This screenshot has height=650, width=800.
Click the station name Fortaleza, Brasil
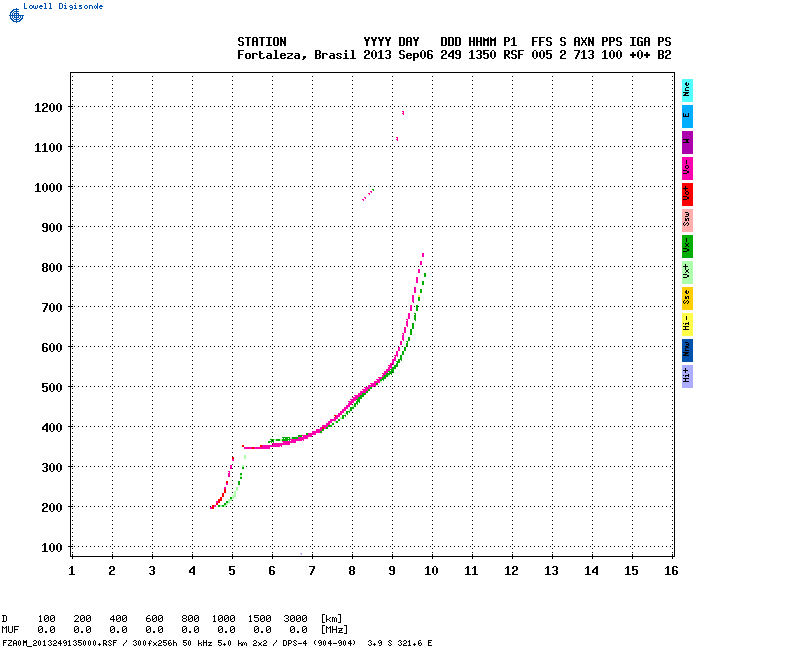(296, 55)
